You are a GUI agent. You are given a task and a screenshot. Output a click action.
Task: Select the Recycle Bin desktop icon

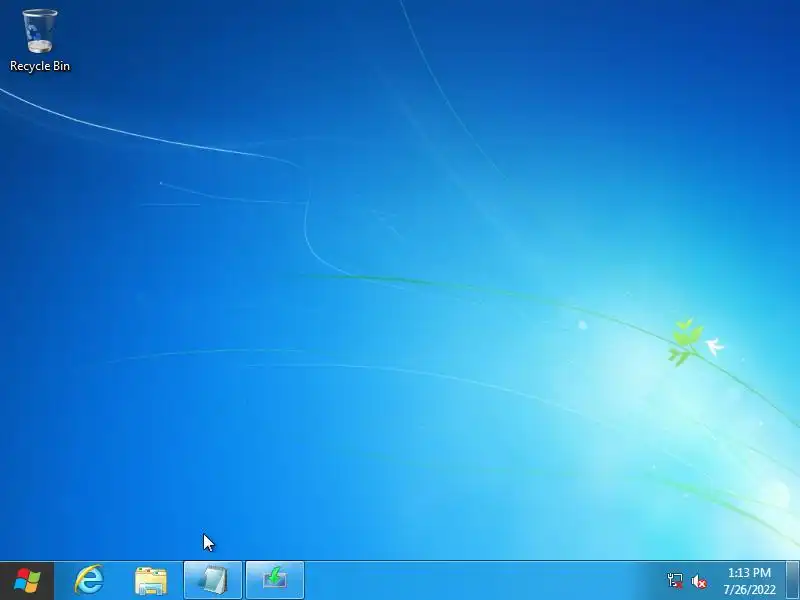pyautogui.click(x=40, y=40)
